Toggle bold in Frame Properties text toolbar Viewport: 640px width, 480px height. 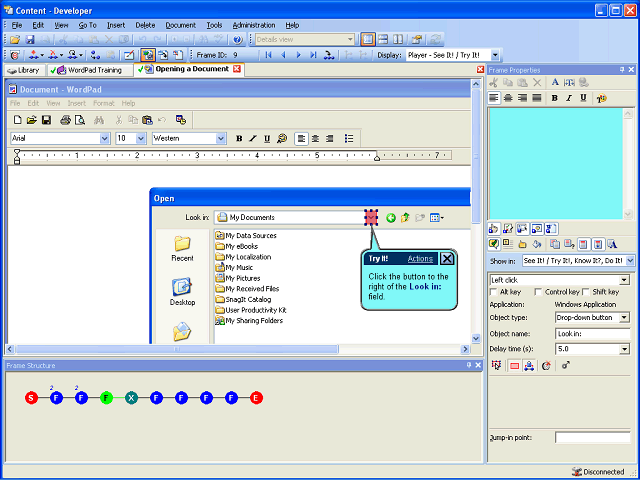[x=554, y=98]
